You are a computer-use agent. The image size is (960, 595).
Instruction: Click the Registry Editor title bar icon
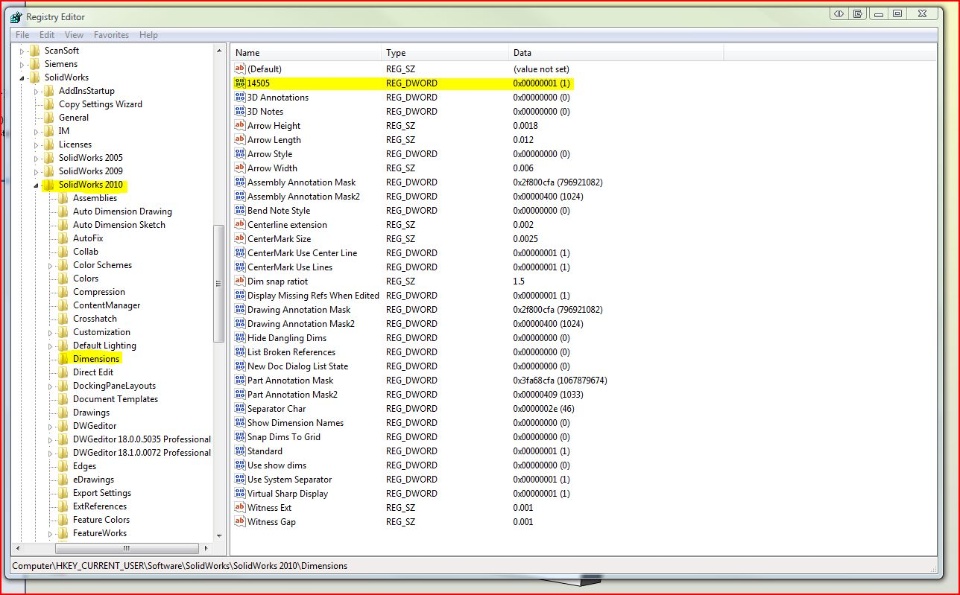point(17,17)
